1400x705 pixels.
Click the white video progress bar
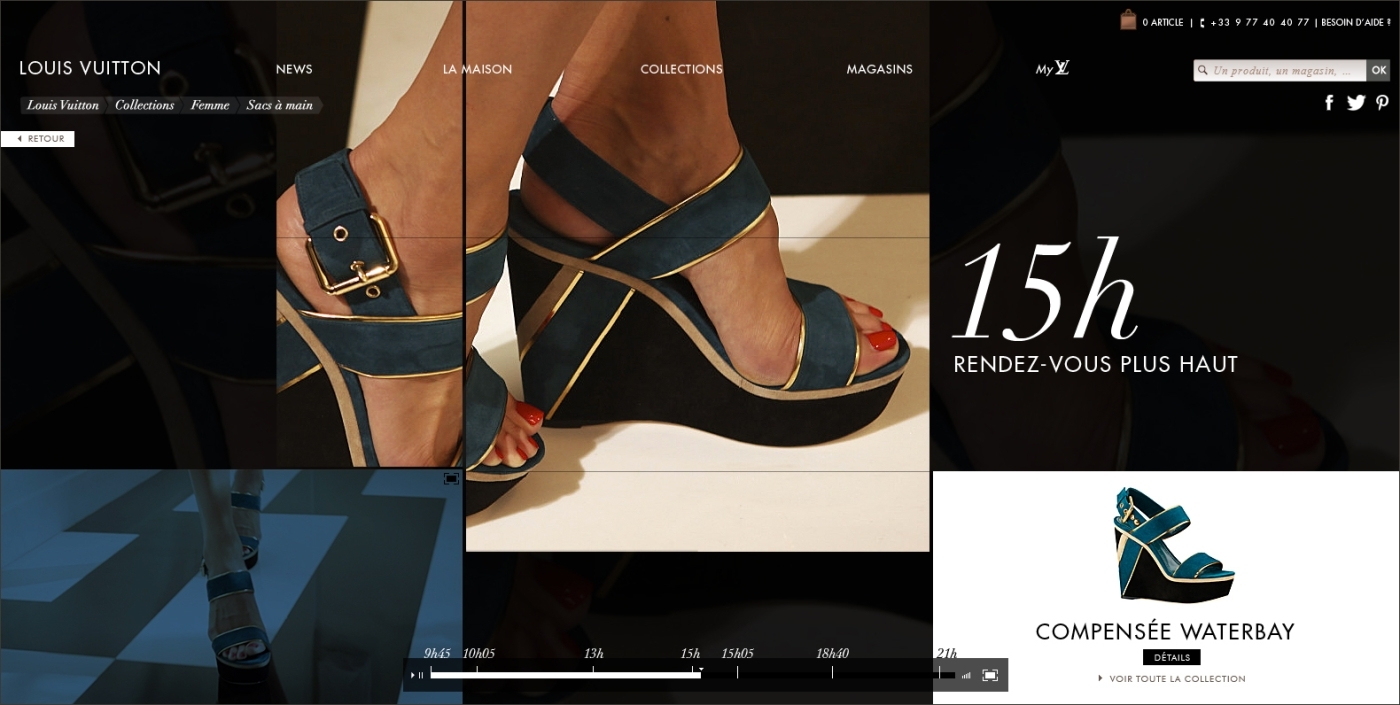click(x=565, y=675)
